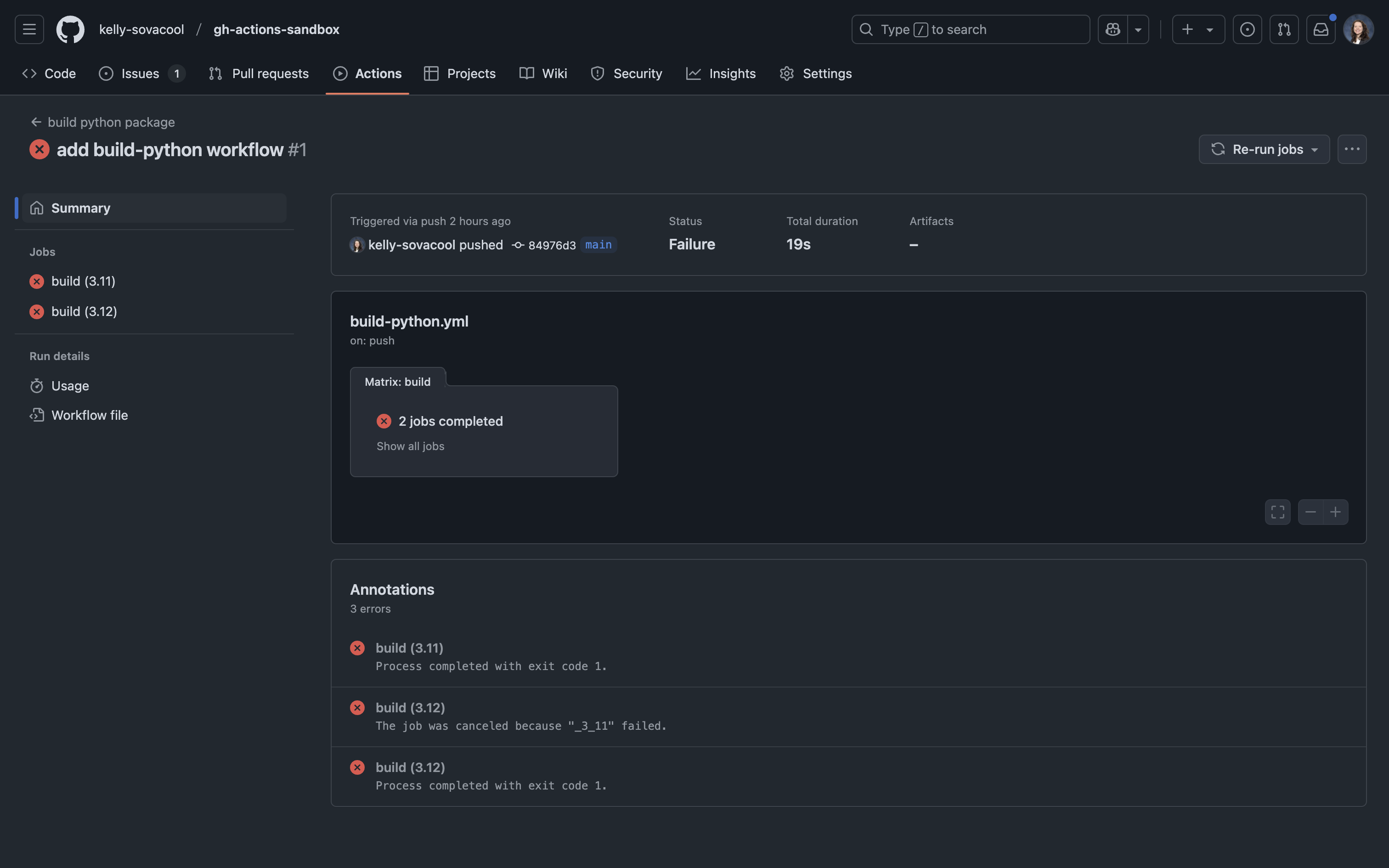Open Copilot chat icon

1112,29
